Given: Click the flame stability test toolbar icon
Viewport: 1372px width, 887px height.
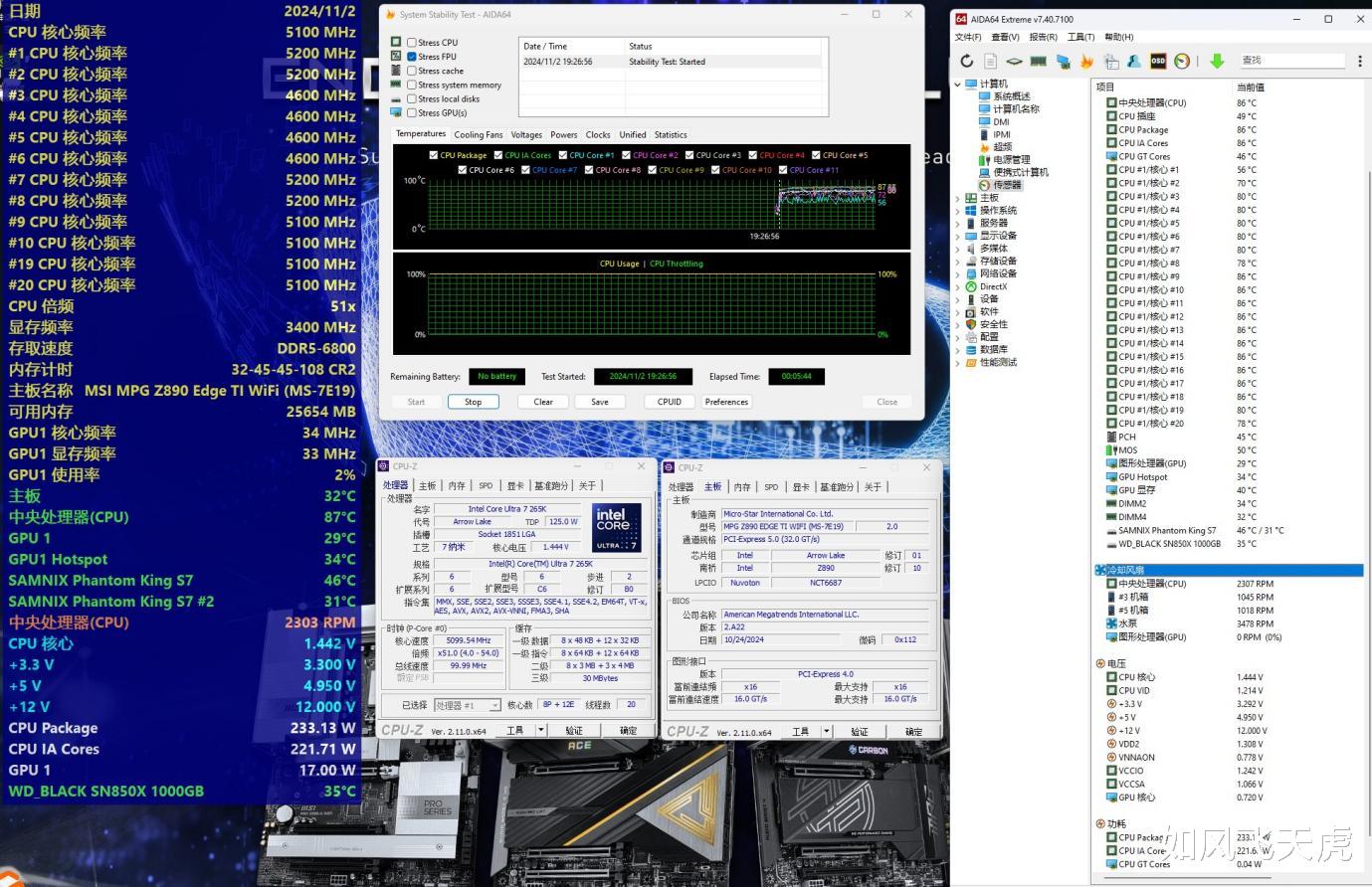Looking at the screenshot, I should [x=1086, y=61].
